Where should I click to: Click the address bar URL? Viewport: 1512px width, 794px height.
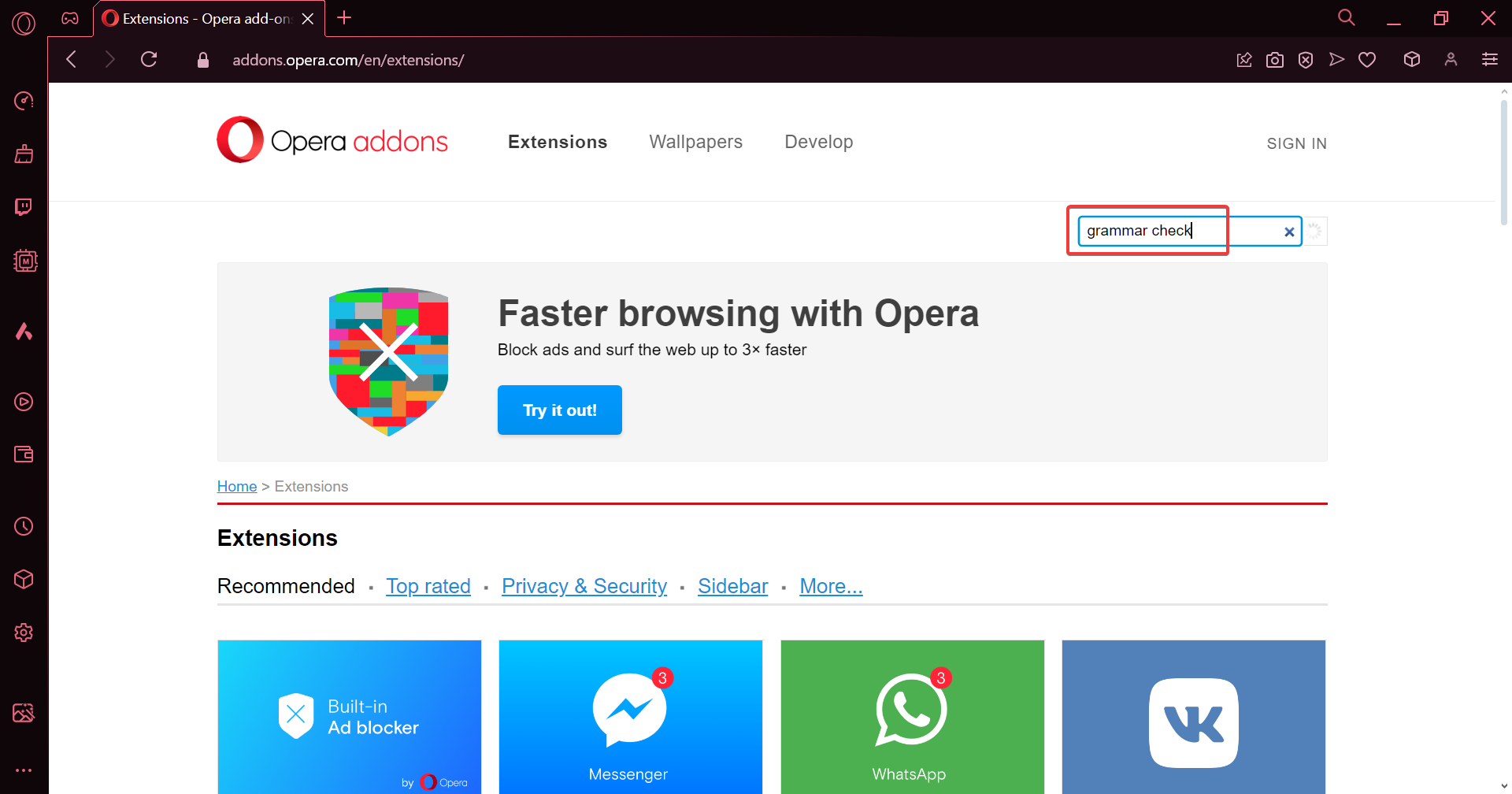[348, 60]
